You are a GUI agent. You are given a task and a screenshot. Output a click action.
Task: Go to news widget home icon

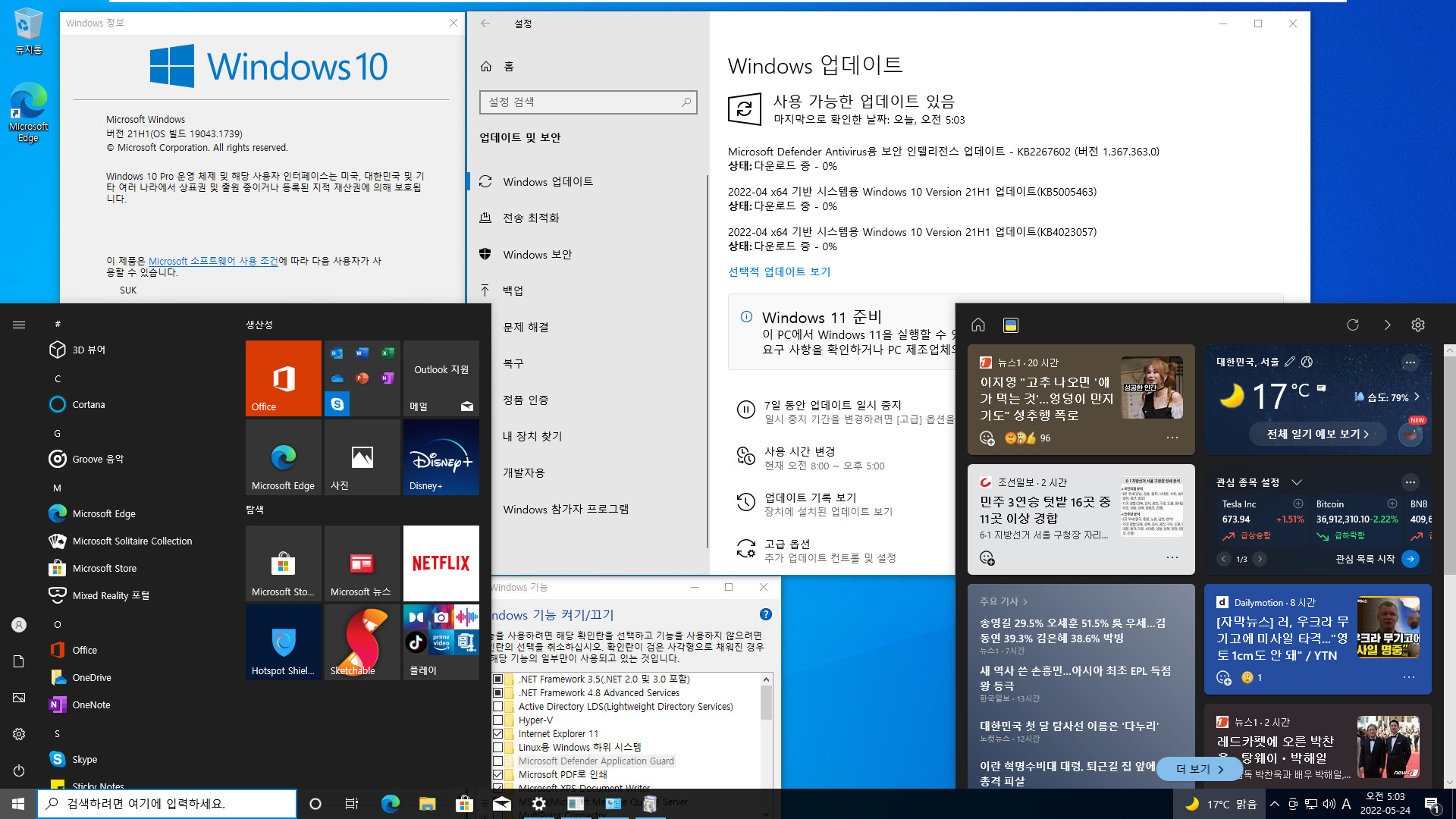(x=978, y=325)
